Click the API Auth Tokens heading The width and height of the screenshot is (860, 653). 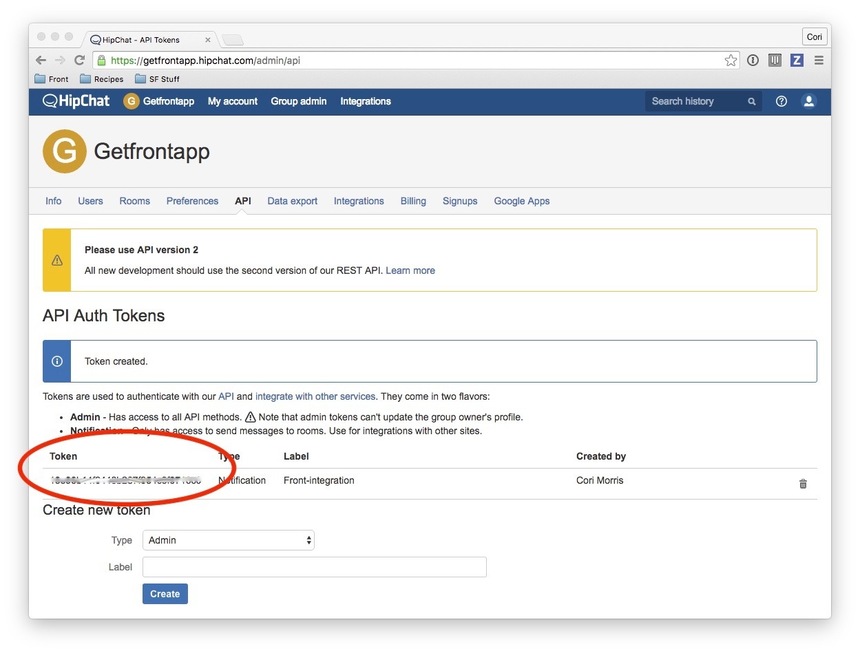pyautogui.click(x=104, y=316)
